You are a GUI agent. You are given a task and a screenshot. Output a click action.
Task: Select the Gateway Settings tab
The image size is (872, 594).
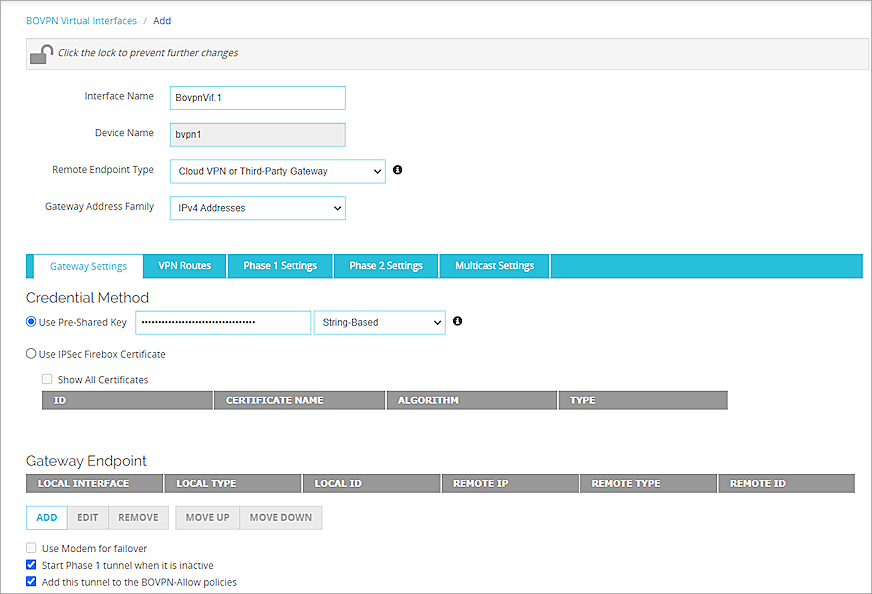[x=88, y=266]
